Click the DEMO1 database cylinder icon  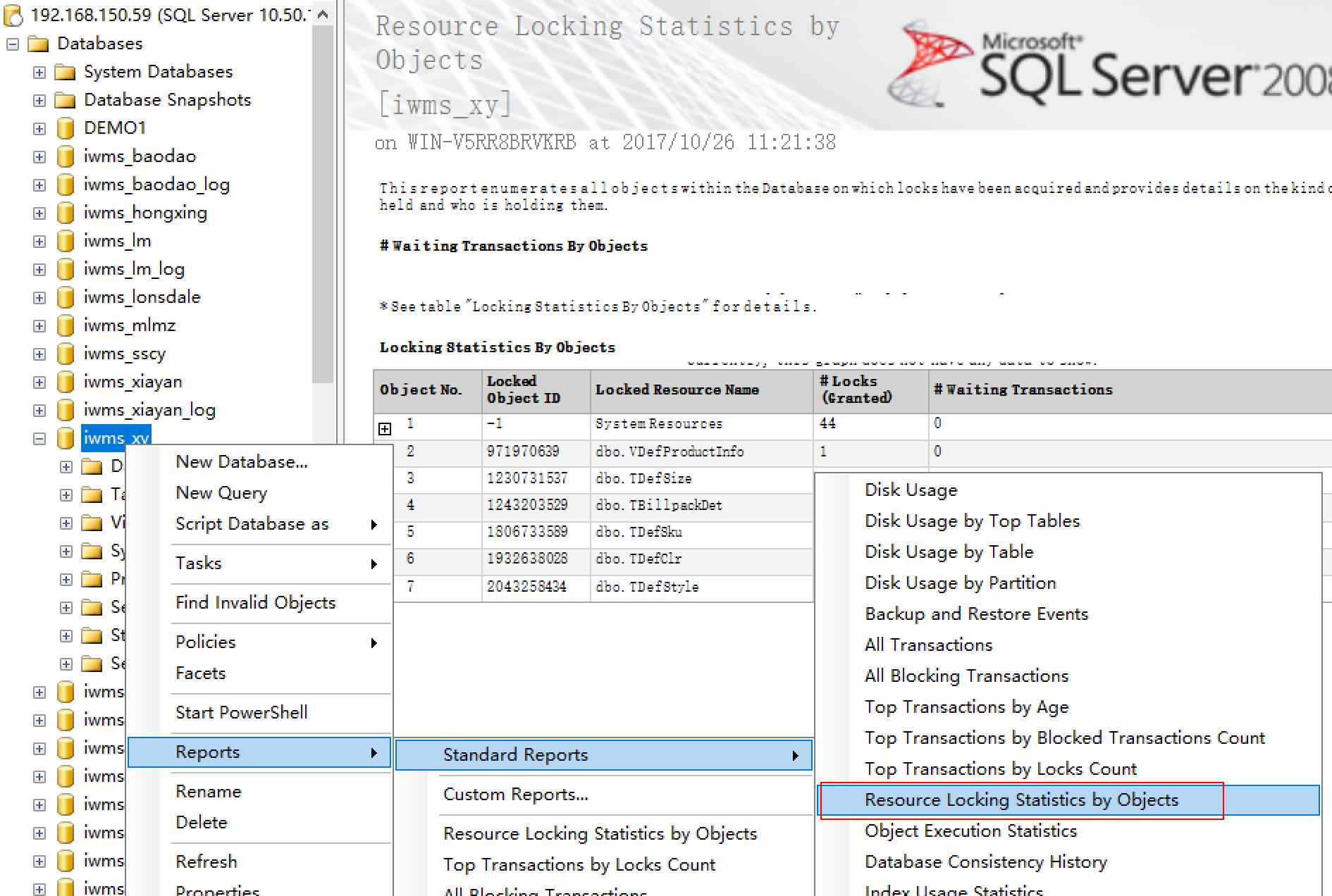point(66,128)
